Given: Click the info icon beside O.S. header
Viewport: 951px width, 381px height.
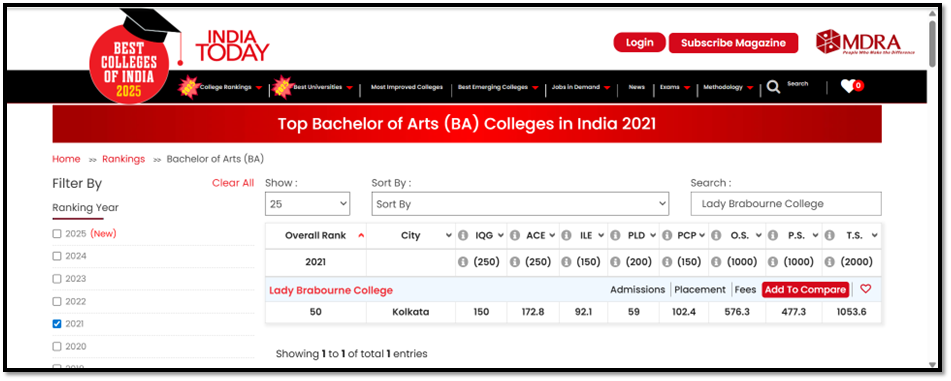Looking at the screenshot, I should 715,235.
